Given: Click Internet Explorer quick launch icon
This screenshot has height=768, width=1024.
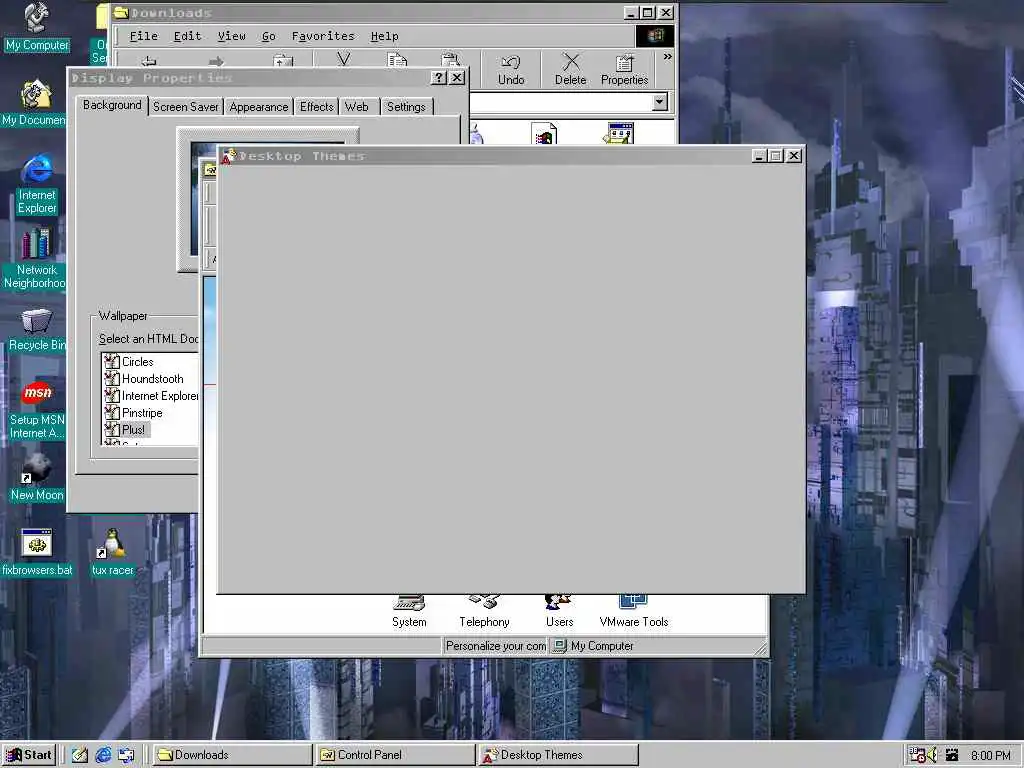Looking at the screenshot, I should pos(103,755).
